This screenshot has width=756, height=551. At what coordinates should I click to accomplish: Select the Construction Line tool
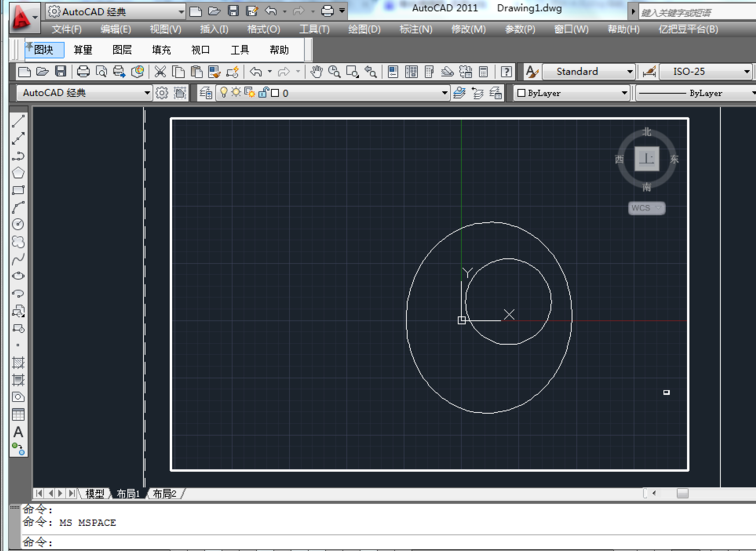[18, 139]
